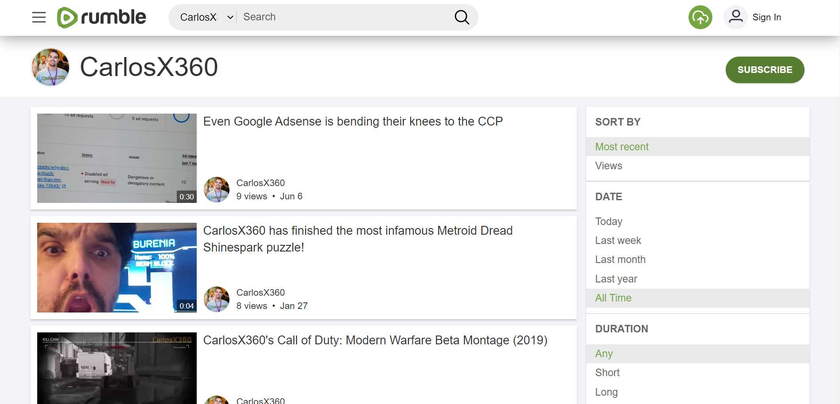Click the 'Jan 27' upload date

coord(294,306)
